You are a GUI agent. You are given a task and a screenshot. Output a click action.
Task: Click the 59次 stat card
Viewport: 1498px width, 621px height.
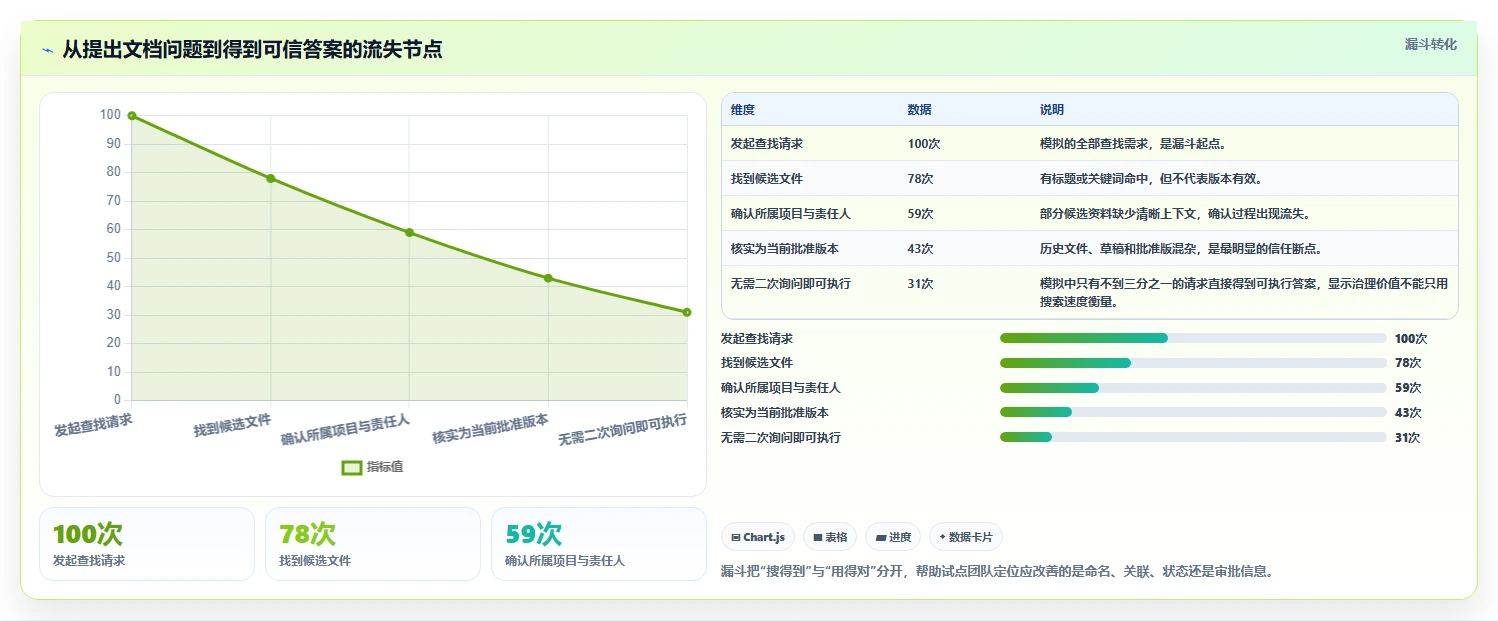click(x=599, y=544)
